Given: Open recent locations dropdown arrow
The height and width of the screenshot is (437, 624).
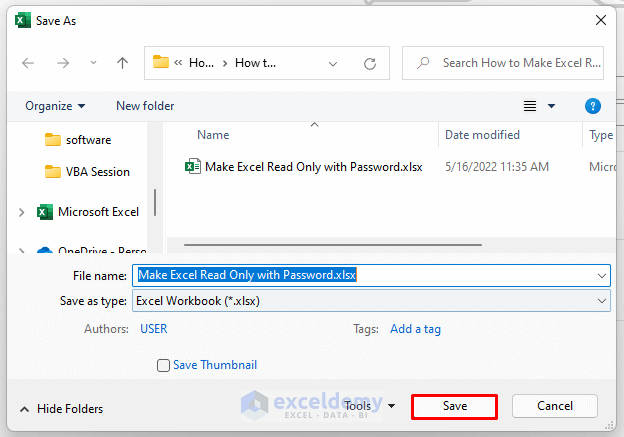Looking at the screenshot, I should click(93, 63).
